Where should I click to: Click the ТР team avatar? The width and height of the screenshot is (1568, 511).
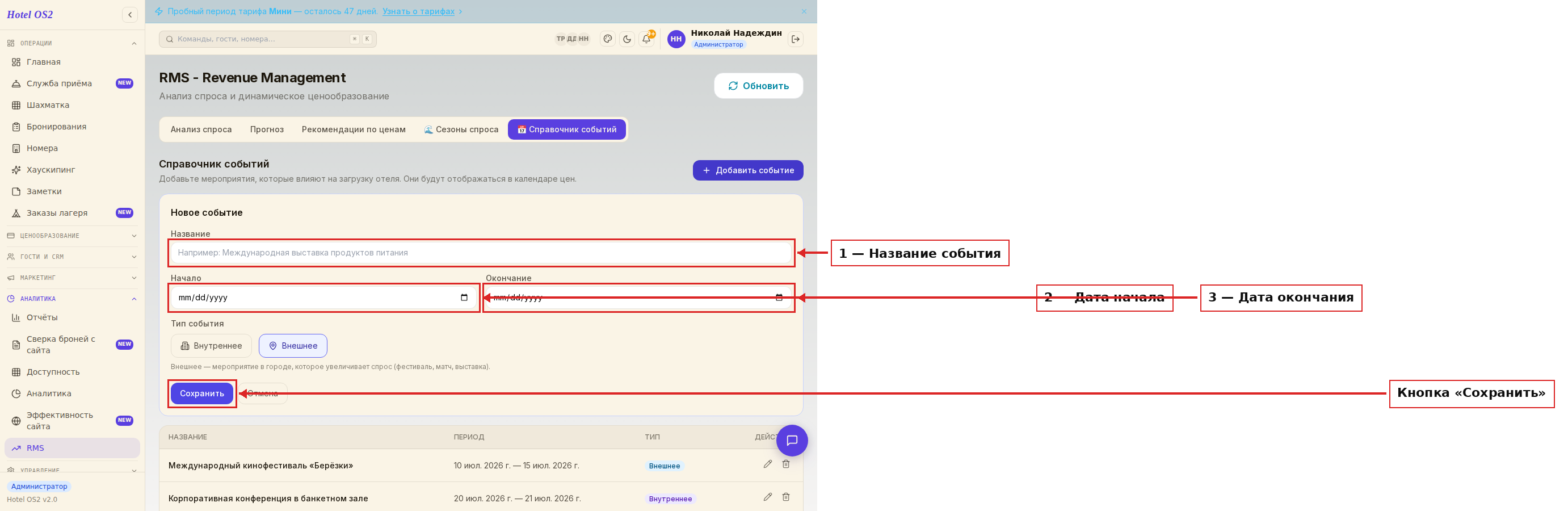[x=561, y=39]
